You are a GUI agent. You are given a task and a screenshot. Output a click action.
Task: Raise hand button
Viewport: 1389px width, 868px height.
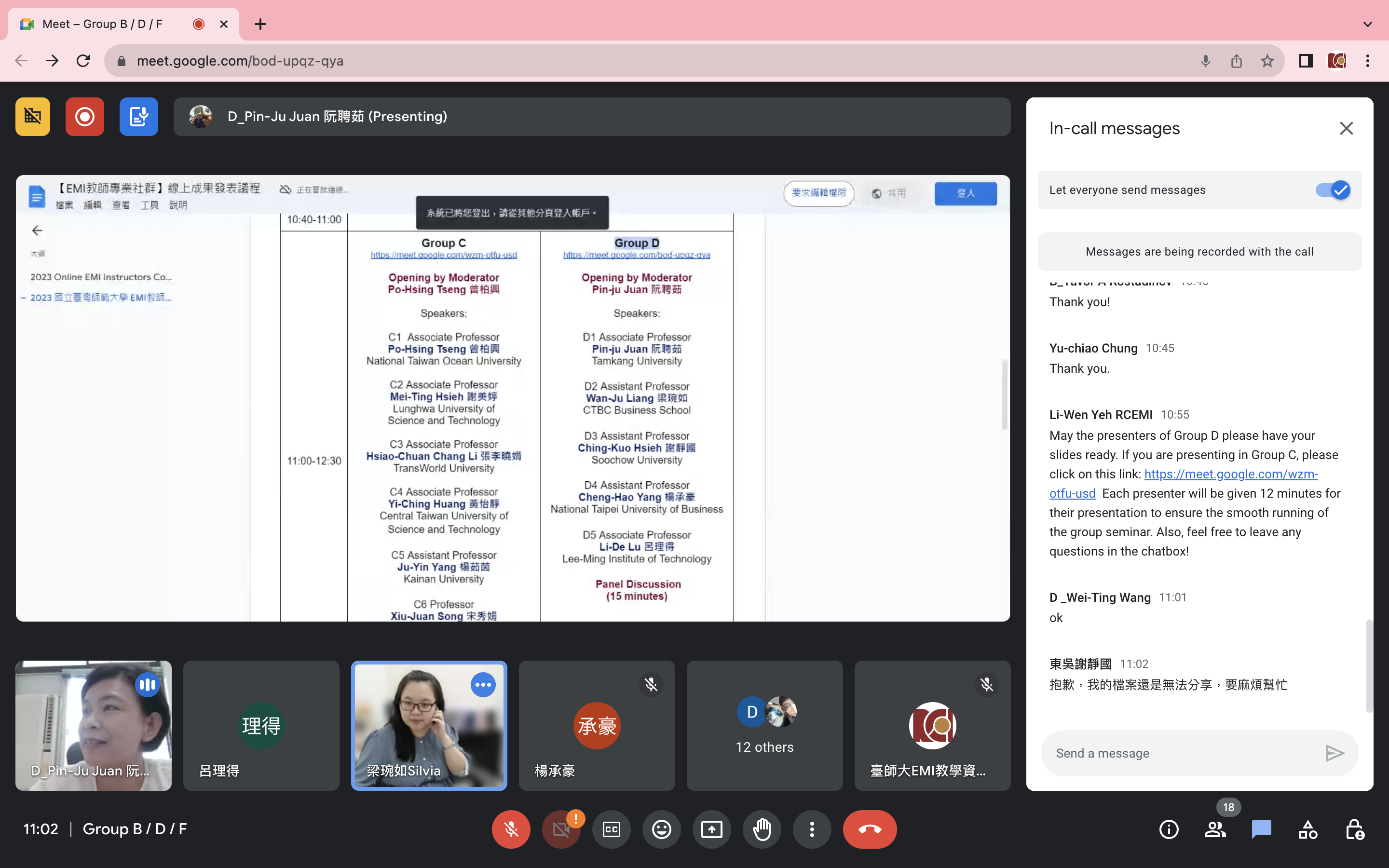click(x=762, y=829)
